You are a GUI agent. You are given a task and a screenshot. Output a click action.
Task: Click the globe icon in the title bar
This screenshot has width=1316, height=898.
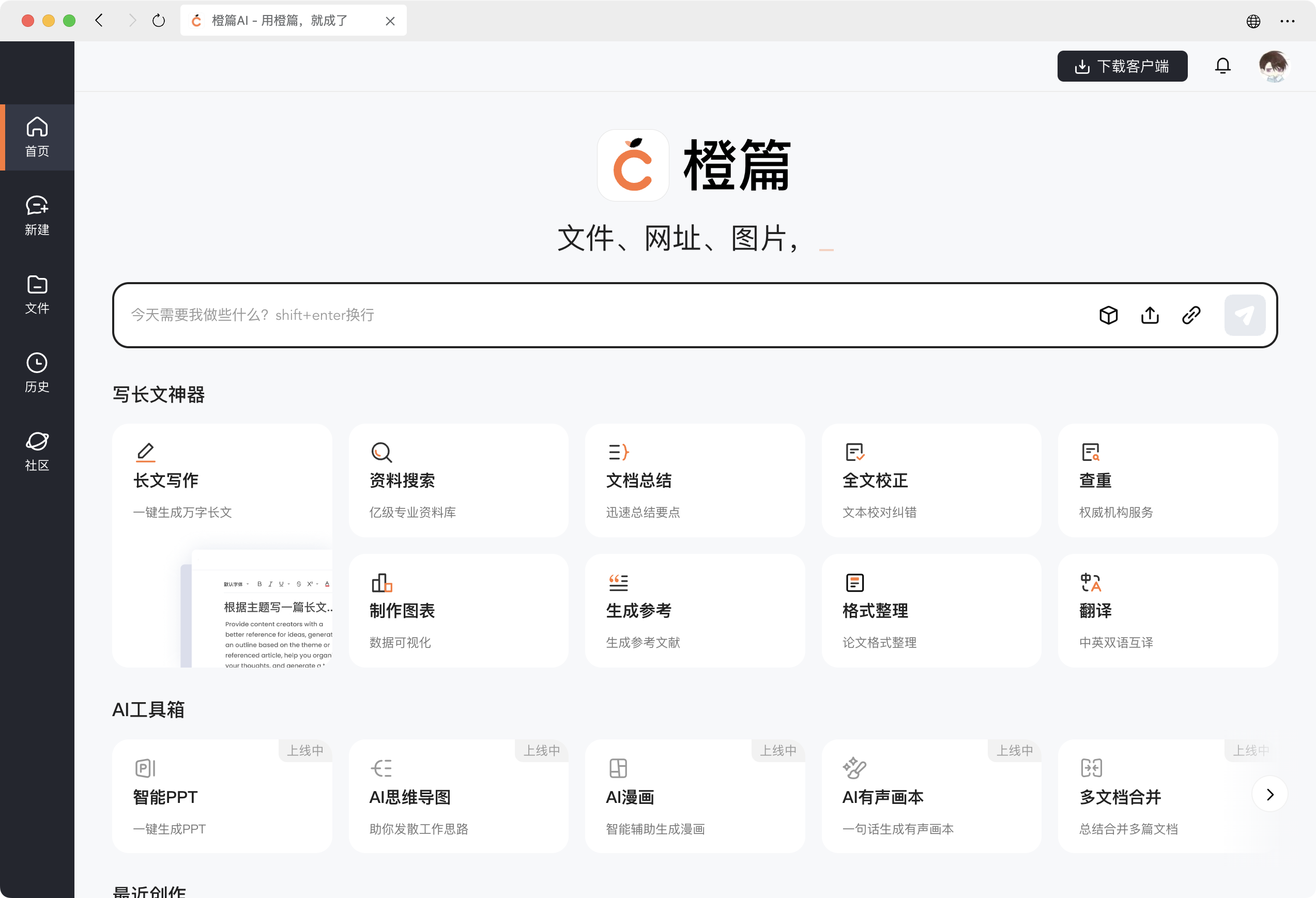(x=1253, y=21)
